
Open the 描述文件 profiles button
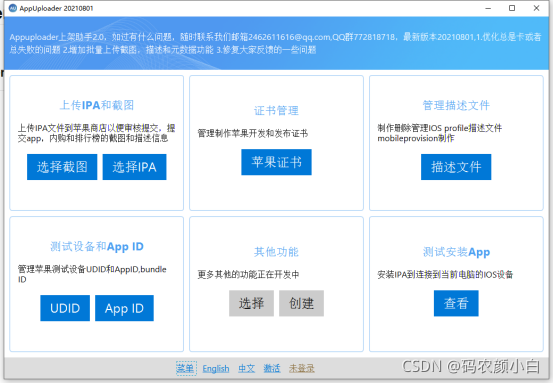click(456, 167)
